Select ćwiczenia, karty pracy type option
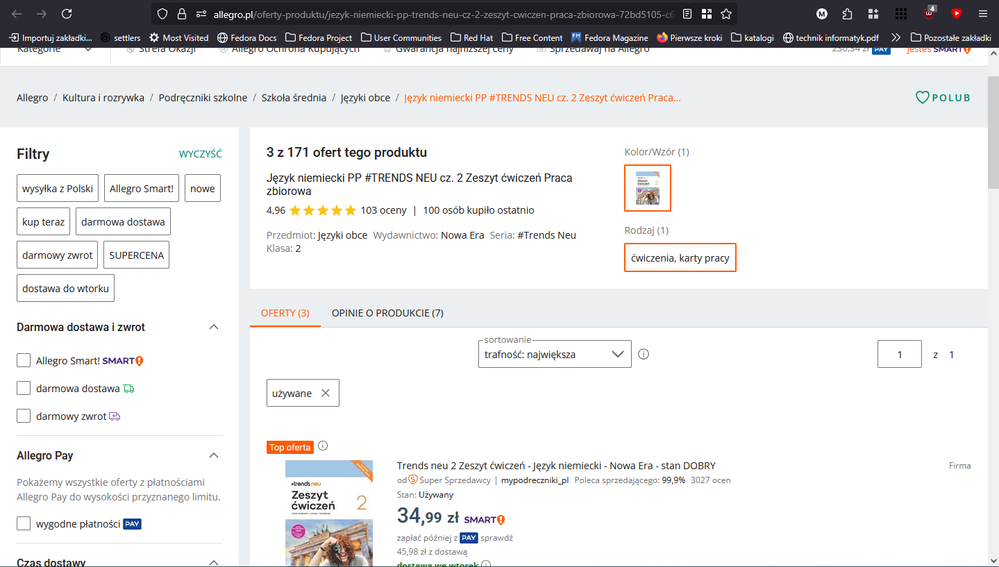The image size is (999, 567). (x=680, y=257)
